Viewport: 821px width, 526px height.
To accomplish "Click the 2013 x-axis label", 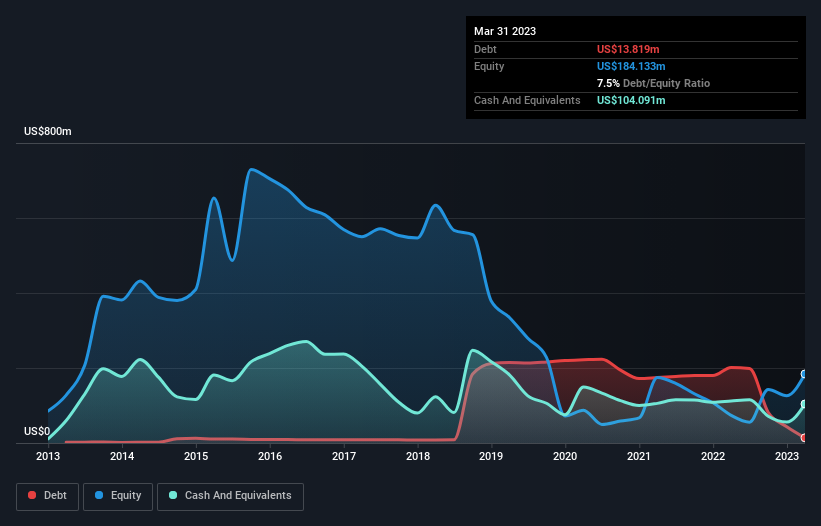I will [48, 456].
